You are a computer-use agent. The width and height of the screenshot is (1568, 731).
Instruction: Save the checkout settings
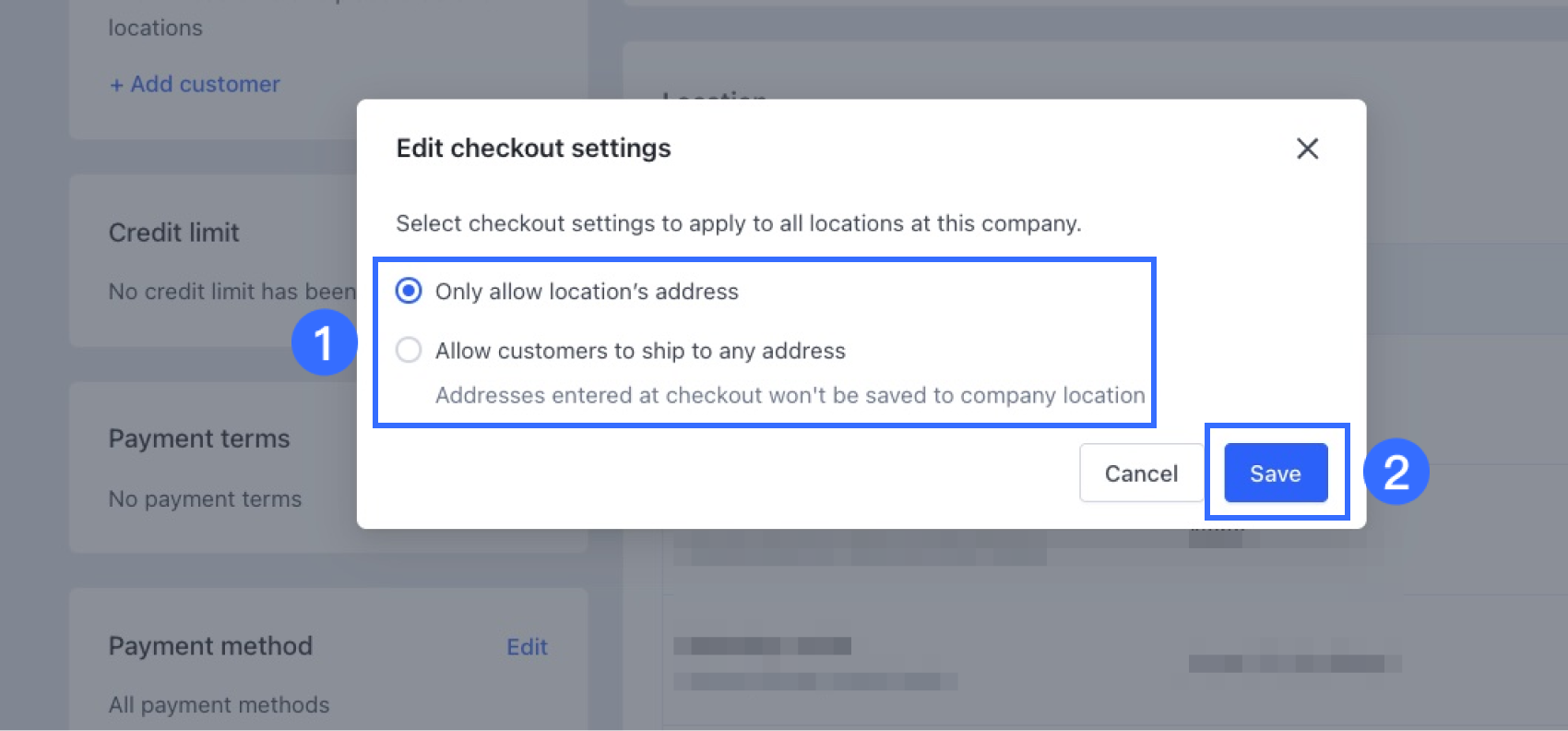(x=1276, y=473)
